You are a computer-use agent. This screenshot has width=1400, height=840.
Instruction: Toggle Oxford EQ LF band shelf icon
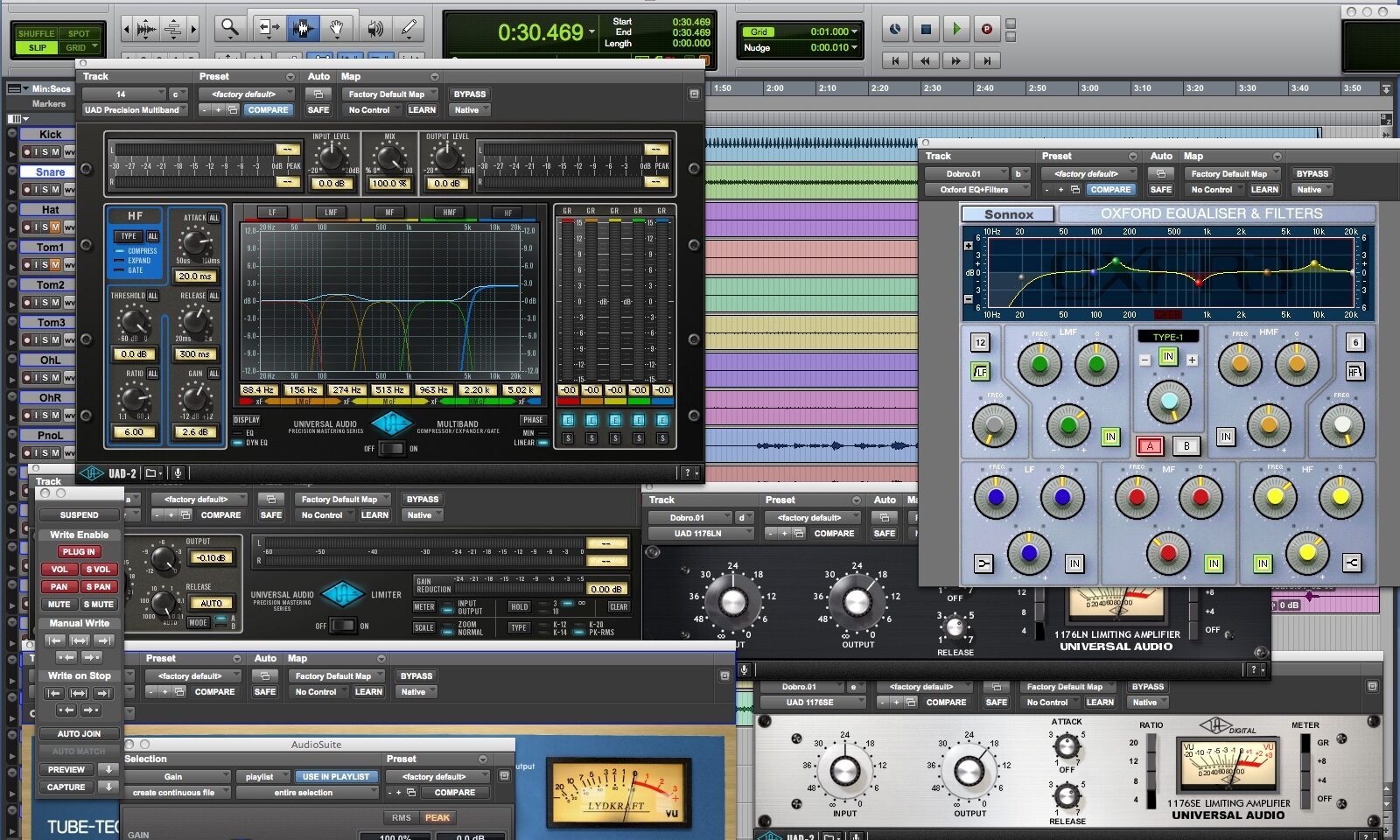pyautogui.click(x=984, y=564)
